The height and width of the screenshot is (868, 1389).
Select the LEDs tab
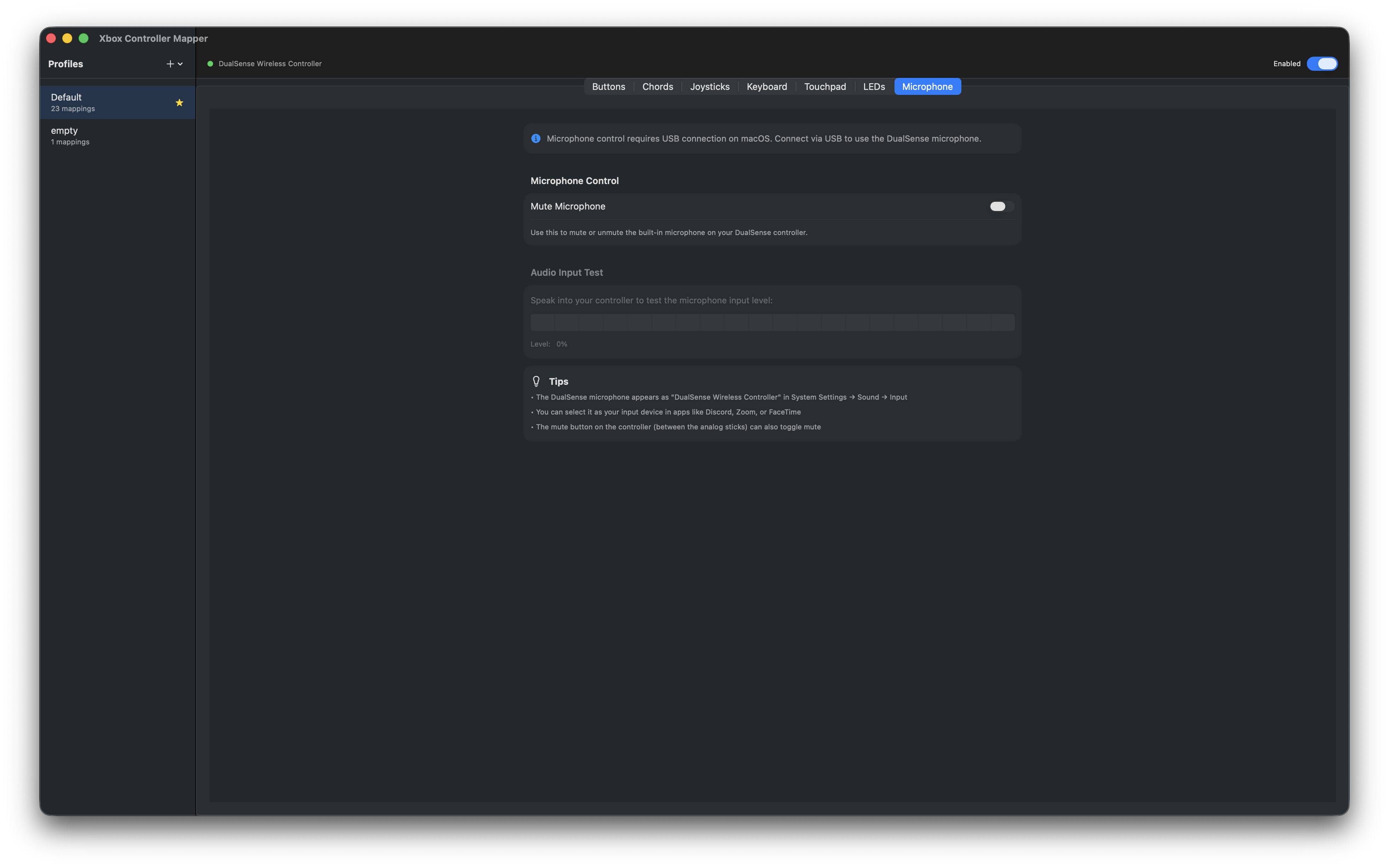pos(874,87)
